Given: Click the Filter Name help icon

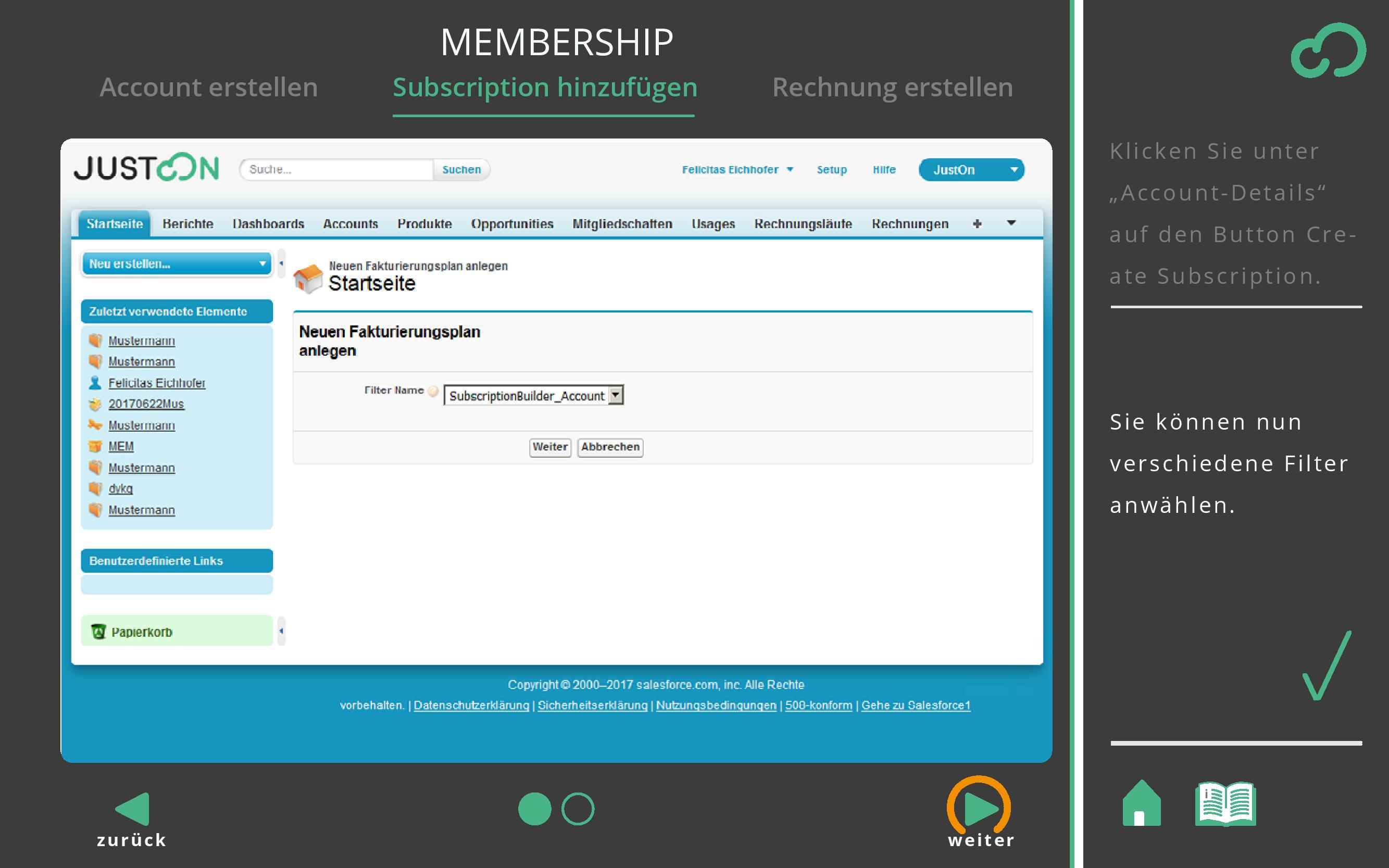Looking at the screenshot, I should tap(433, 392).
